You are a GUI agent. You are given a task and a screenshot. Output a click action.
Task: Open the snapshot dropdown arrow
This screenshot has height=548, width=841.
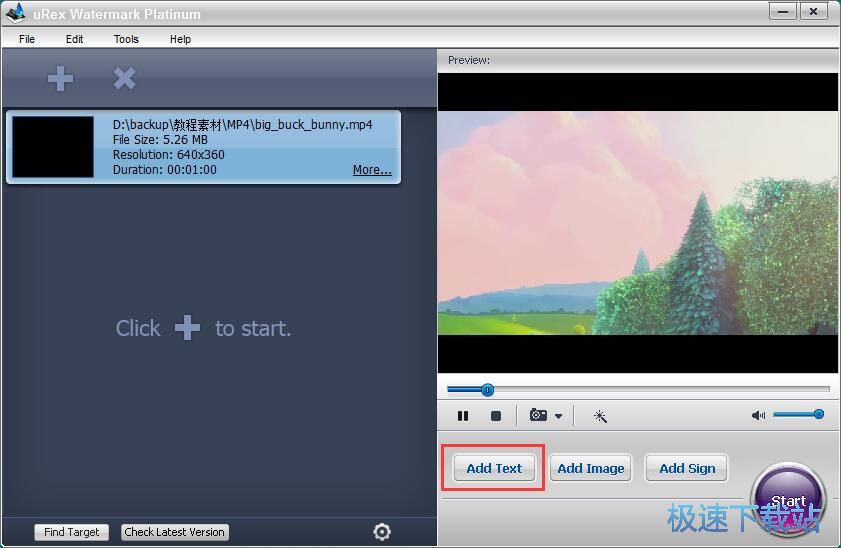[558, 416]
